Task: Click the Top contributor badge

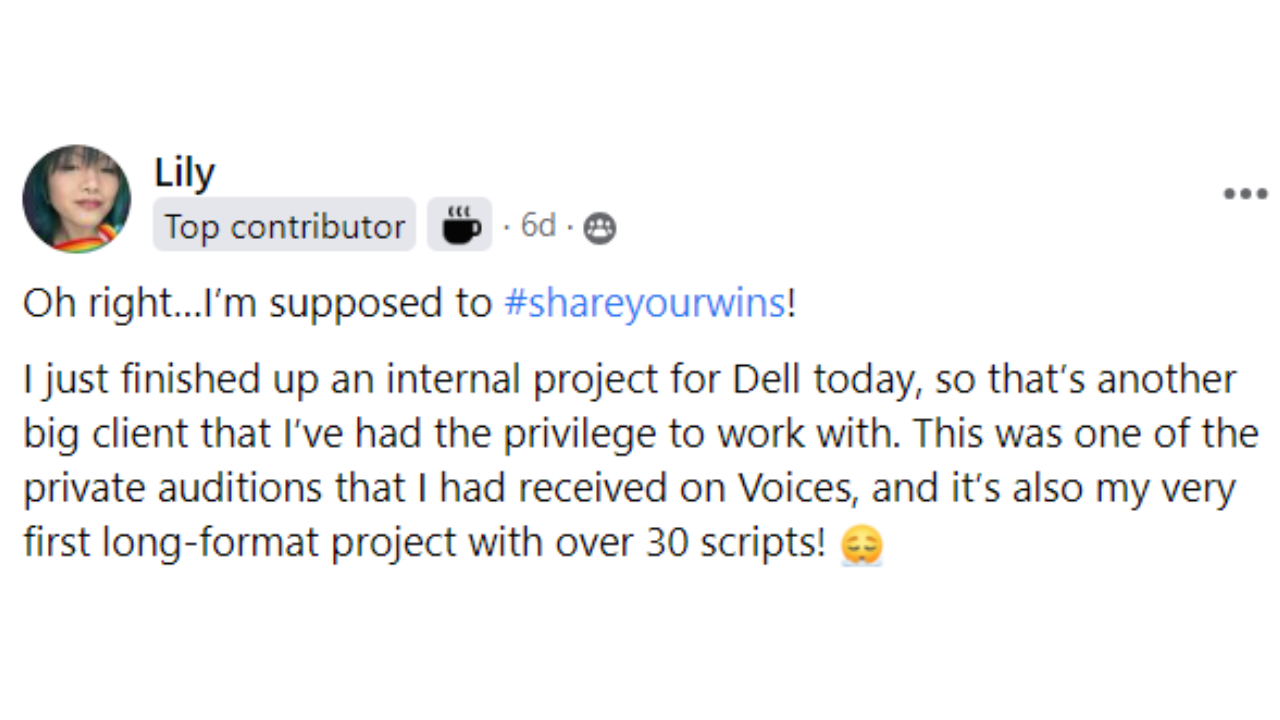Action: 284,226
